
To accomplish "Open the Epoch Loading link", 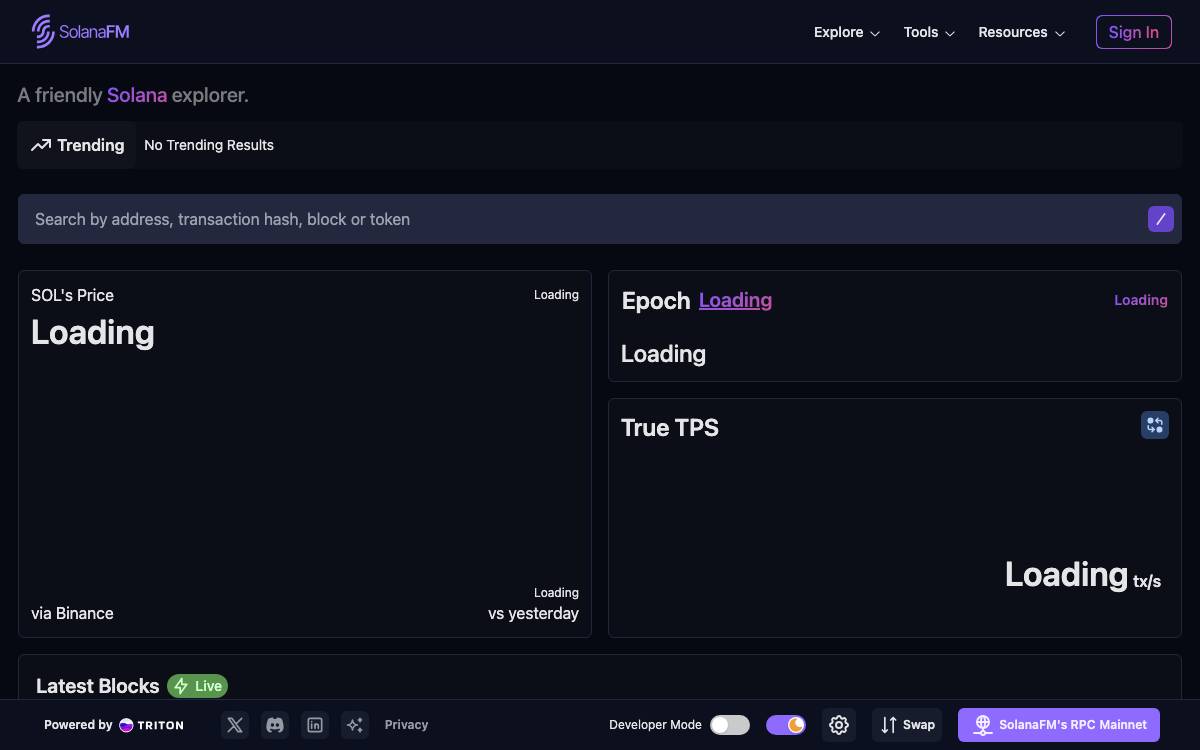I will click(x=735, y=300).
